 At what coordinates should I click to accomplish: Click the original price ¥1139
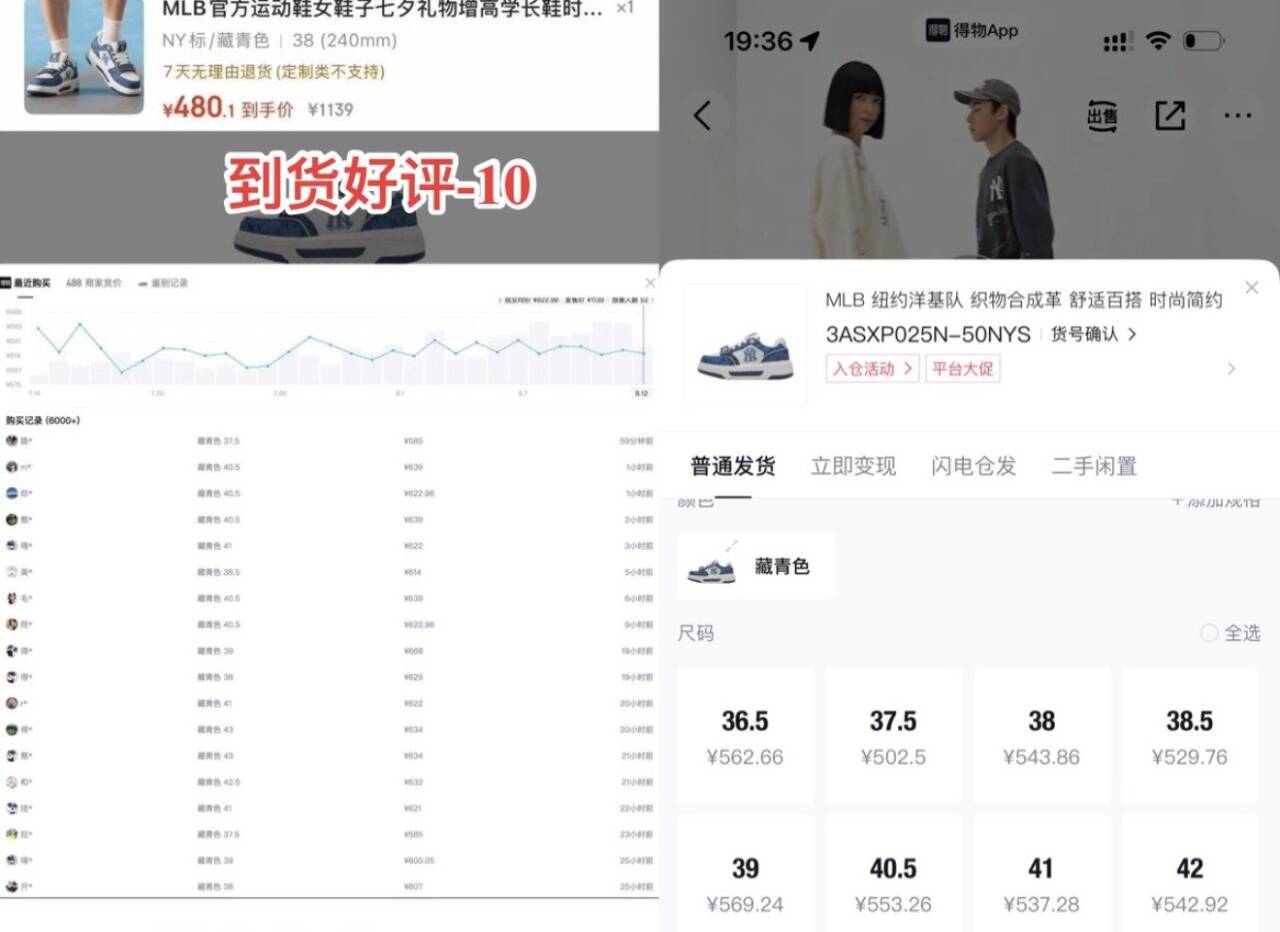tap(330, 110)
